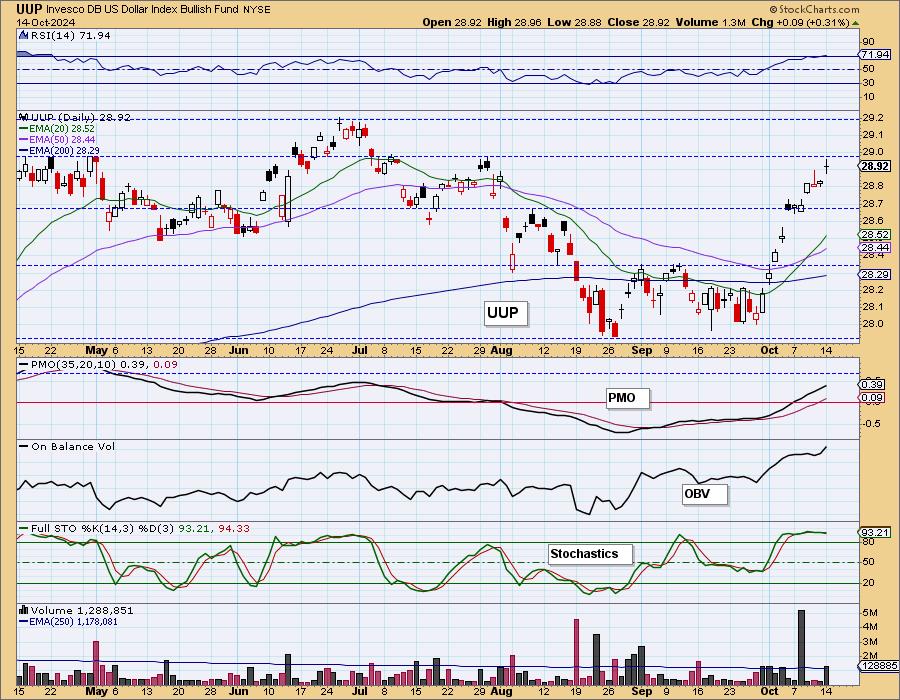Viewport: 900px width, 700px height.
Task: Click Sep on the volume panel date axis
Action: click(x=641, y=691)
